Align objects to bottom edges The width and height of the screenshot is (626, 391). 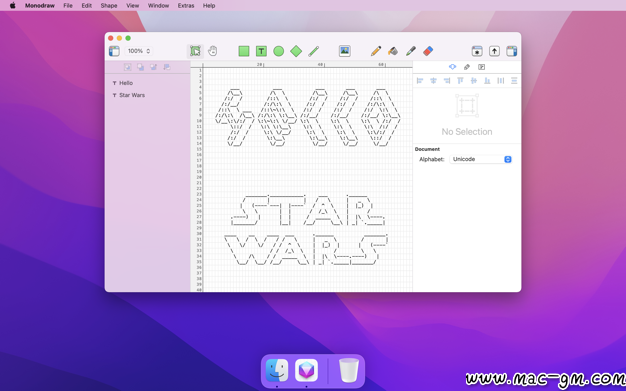point(487,81)
